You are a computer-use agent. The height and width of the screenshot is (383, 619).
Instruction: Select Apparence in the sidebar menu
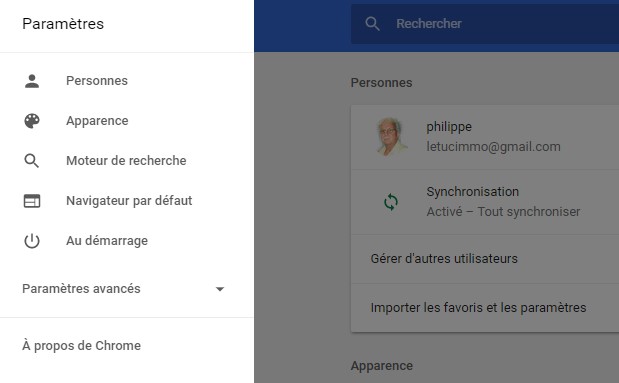pyautogui.click(x=97, y=121)
